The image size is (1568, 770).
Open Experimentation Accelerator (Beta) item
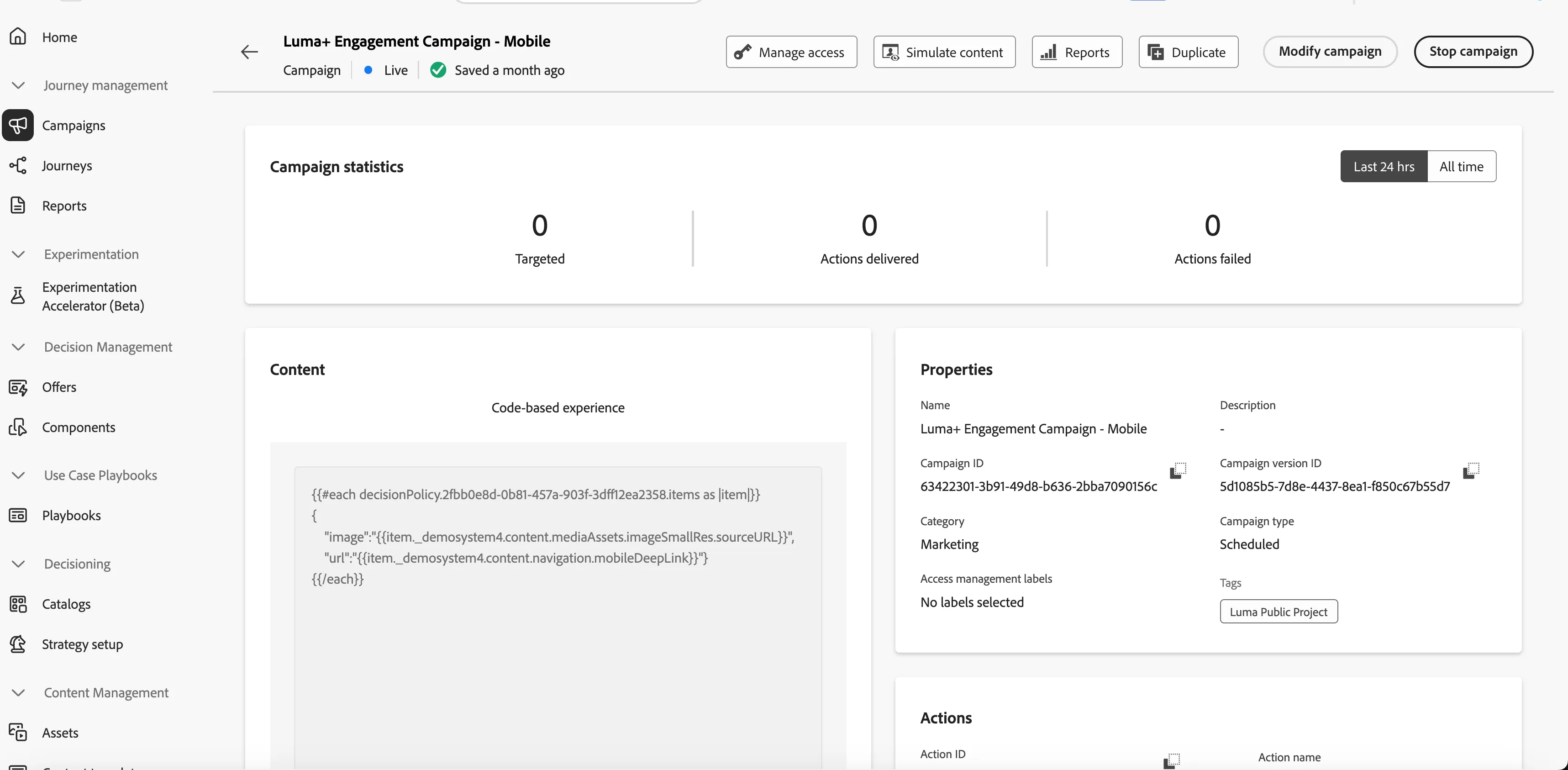click(x=93, y=296)
